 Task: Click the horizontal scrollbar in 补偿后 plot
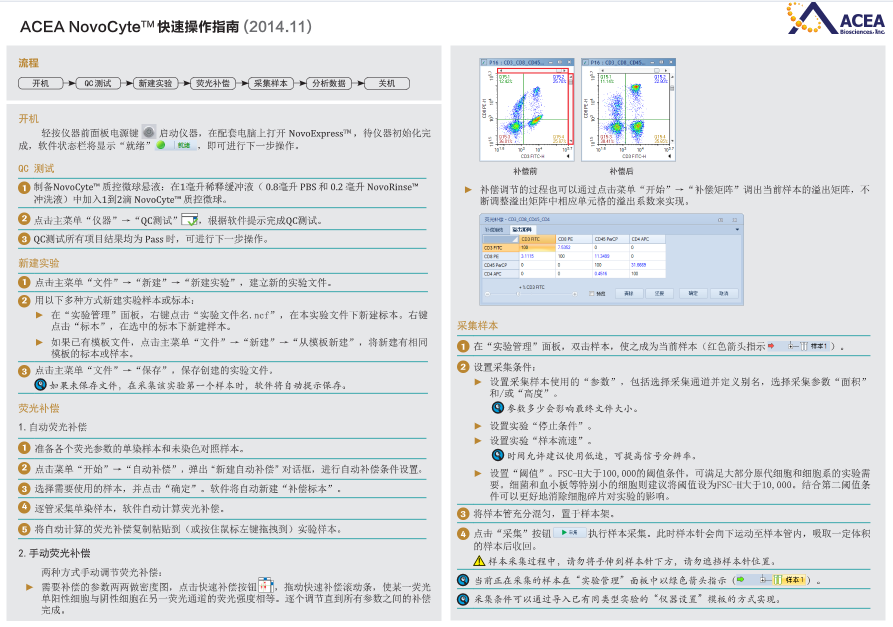pyautogui.click(x=636, y=71)
